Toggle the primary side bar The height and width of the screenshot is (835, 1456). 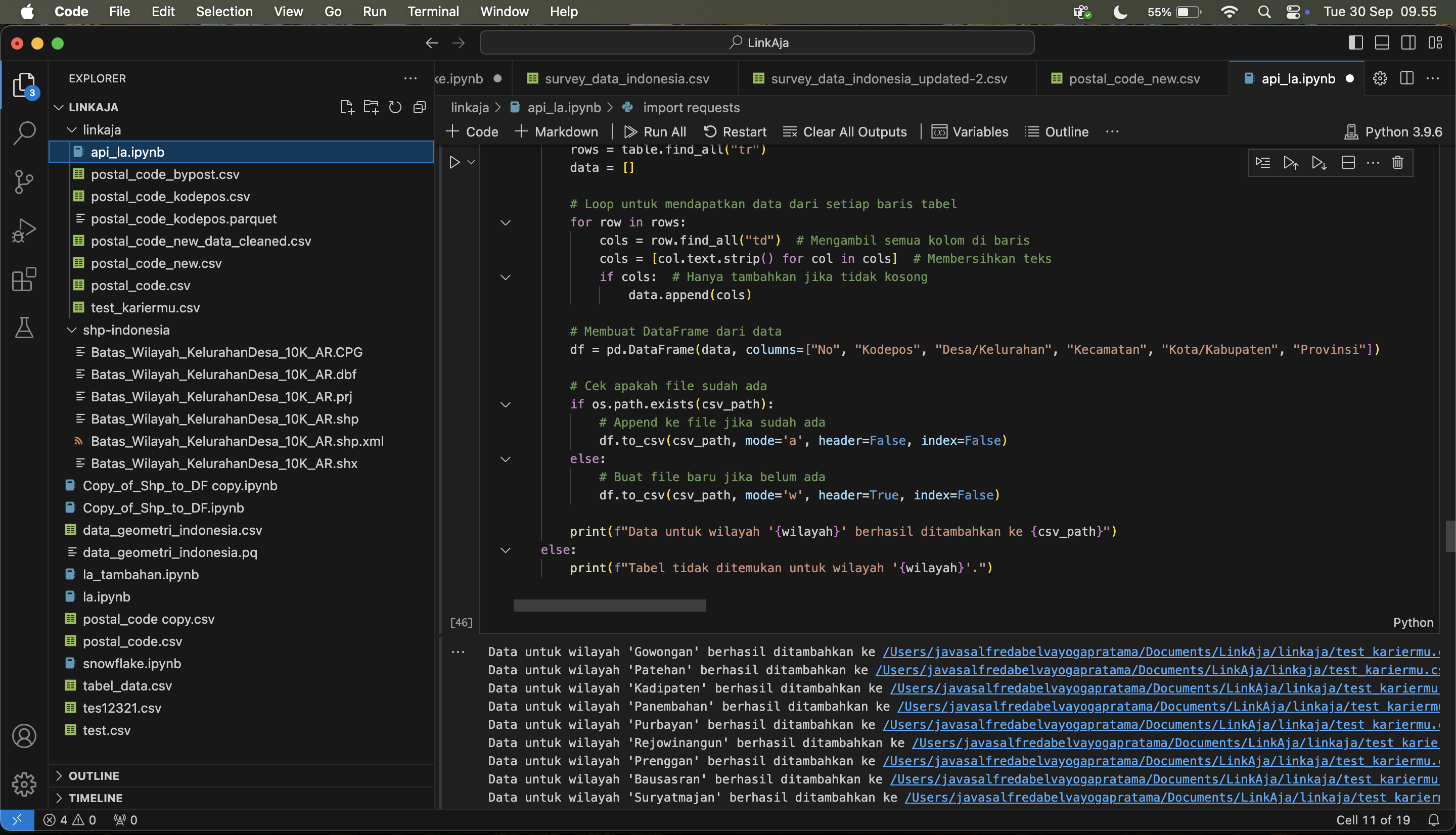1355,42
